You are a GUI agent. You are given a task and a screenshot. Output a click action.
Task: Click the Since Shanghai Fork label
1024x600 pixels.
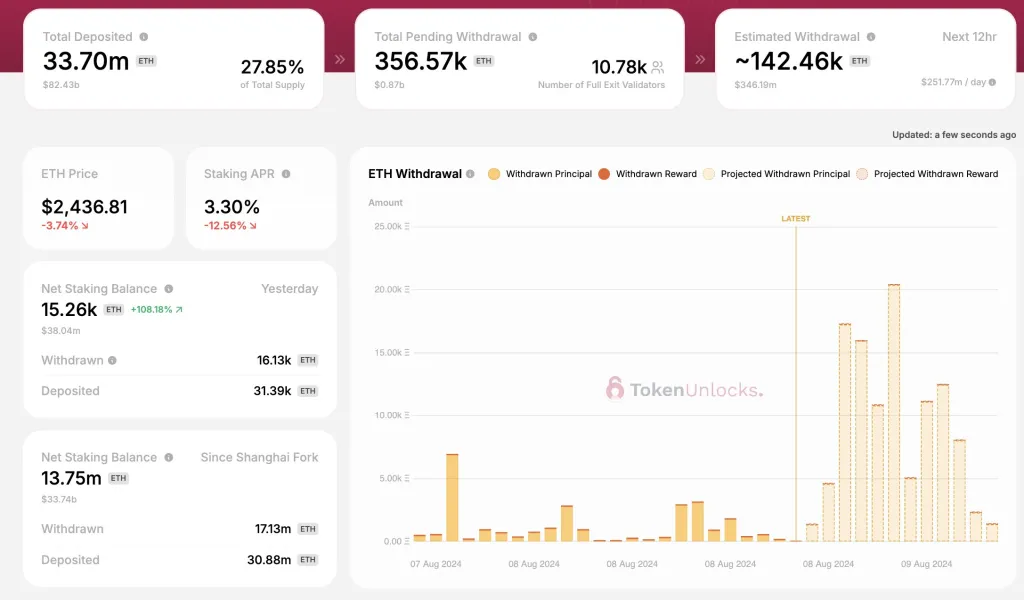(x=259, y=457)
